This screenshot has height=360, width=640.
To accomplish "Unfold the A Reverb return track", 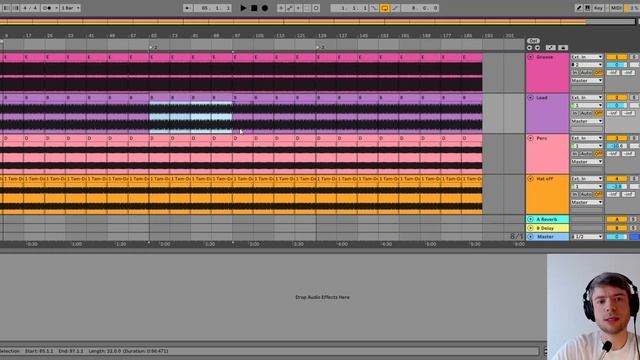I will [531, 219].
